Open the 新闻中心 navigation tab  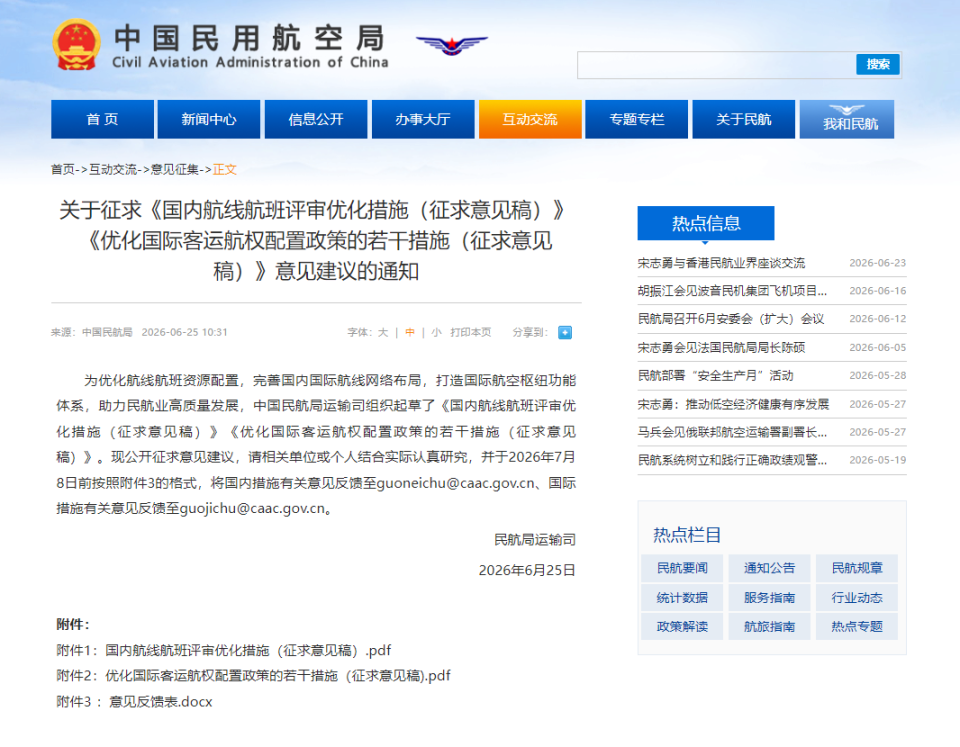click(209, 119)
